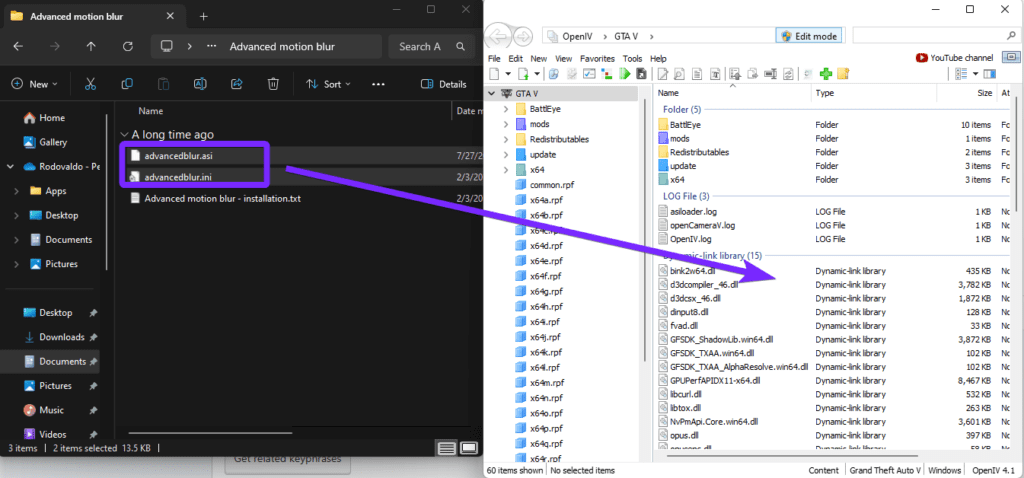
Task: Switch Explorer to large thumbnails view icon
Action: click(469, 448)
